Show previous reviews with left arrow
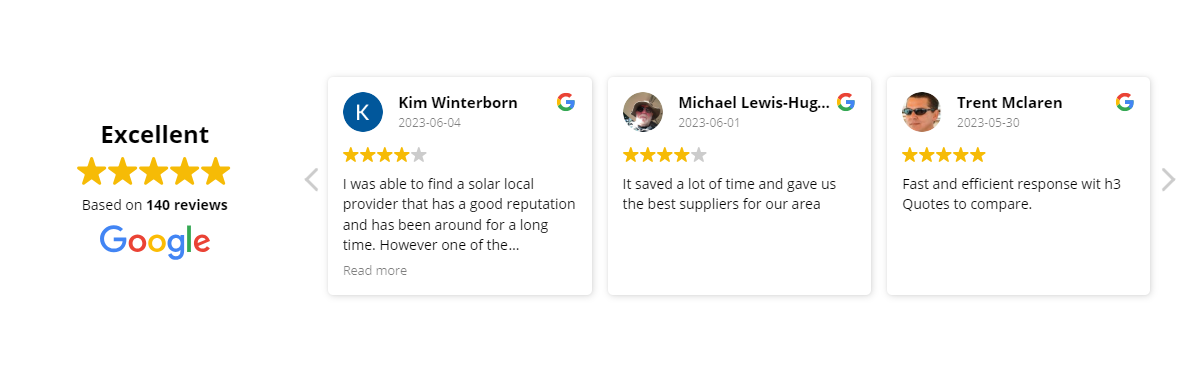Screen dimensions: 1184x379 311,180
